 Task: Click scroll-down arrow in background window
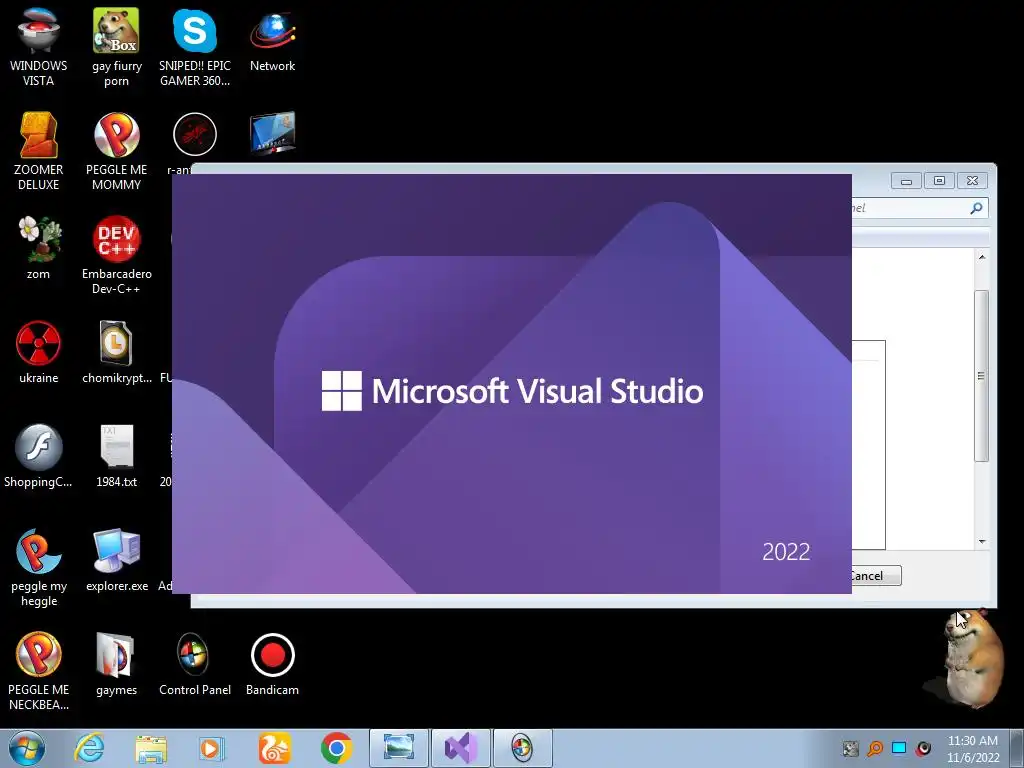pyautogui.click(x=982, y=542)
